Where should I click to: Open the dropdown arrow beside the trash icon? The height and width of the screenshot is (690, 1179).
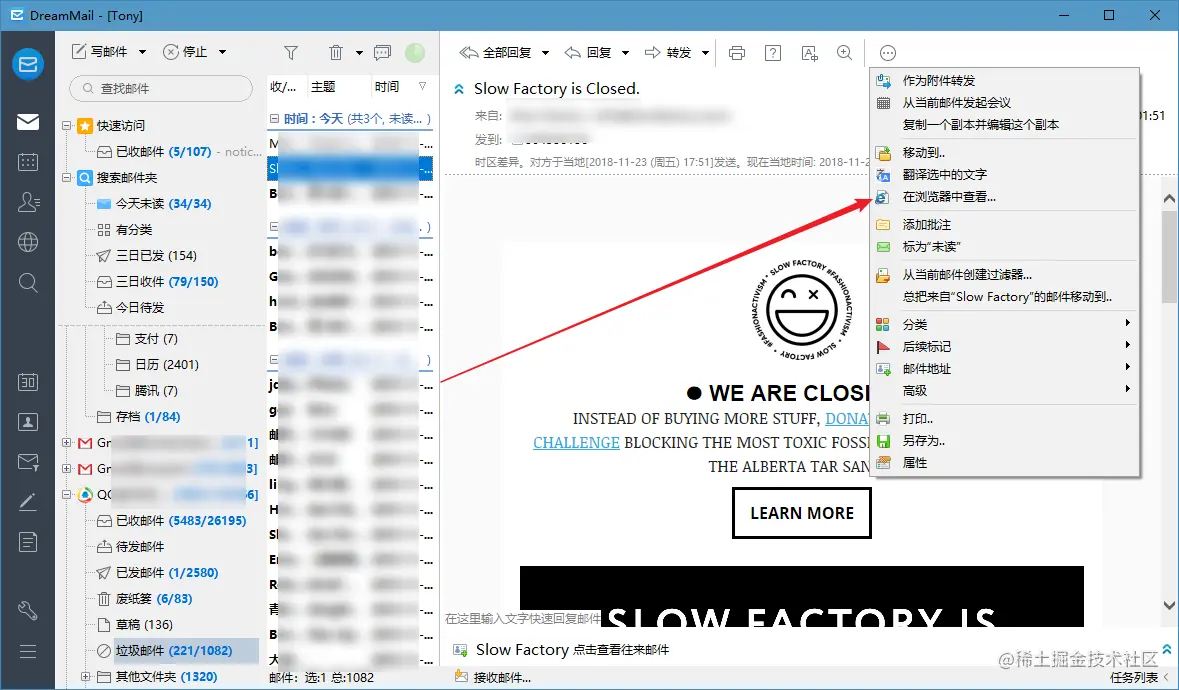click(359, 53)
